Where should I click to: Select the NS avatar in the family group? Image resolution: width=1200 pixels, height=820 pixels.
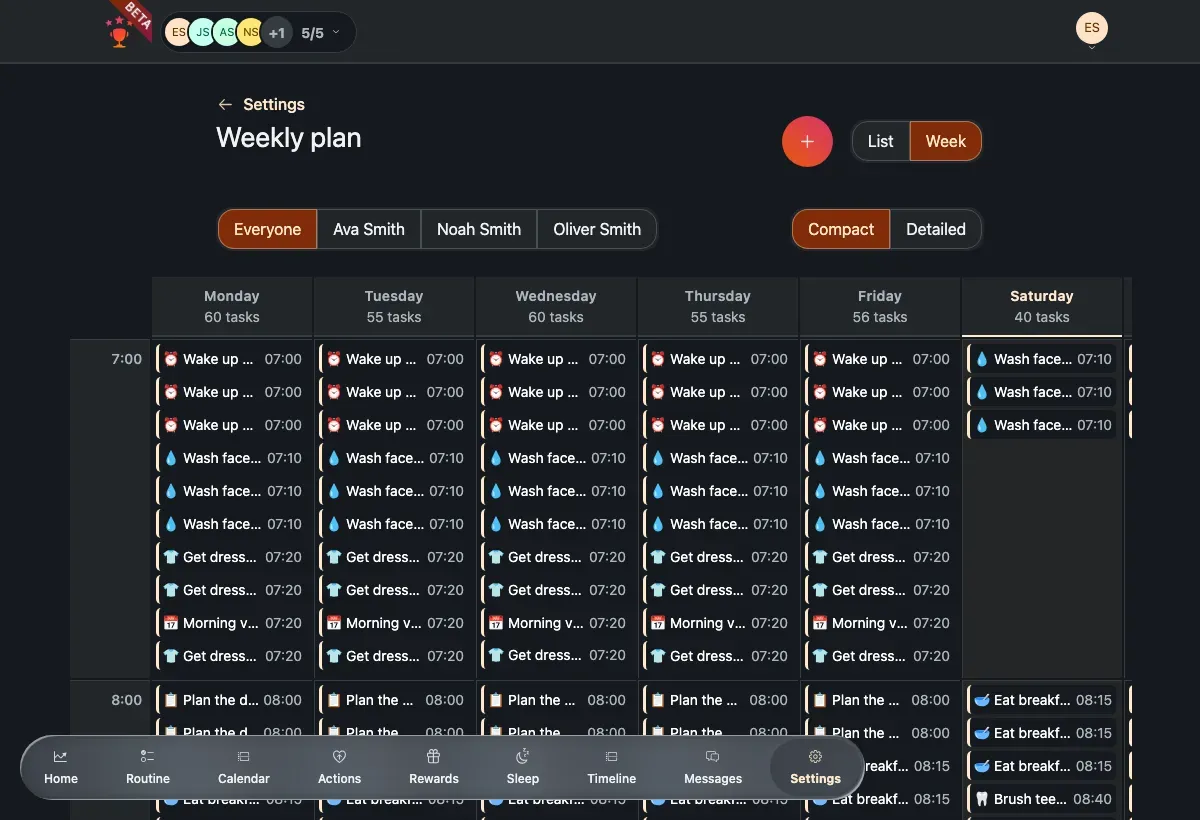(250, 33)
